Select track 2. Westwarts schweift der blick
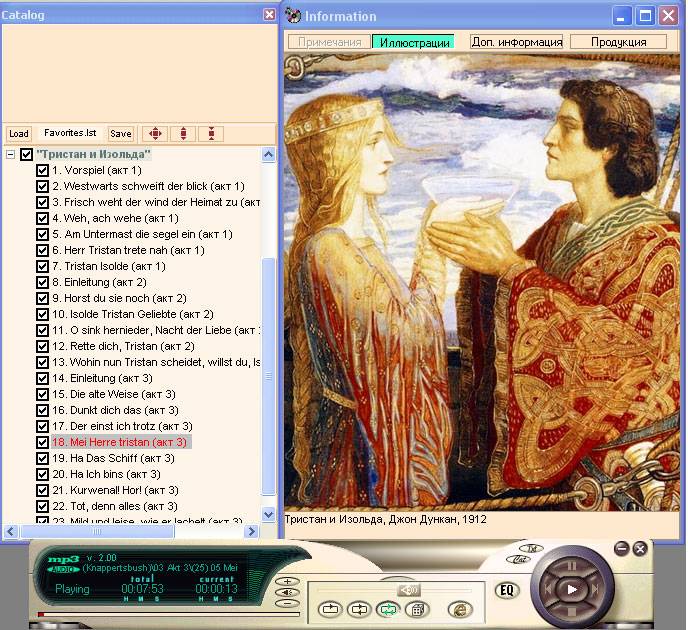 coord(148,186)
